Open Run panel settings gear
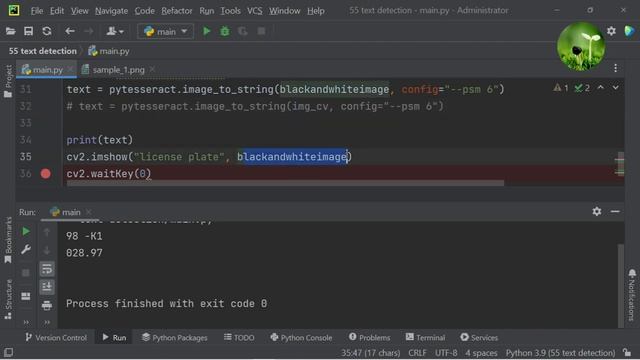This screenshot has height=360, width=640. pos(597,211)
